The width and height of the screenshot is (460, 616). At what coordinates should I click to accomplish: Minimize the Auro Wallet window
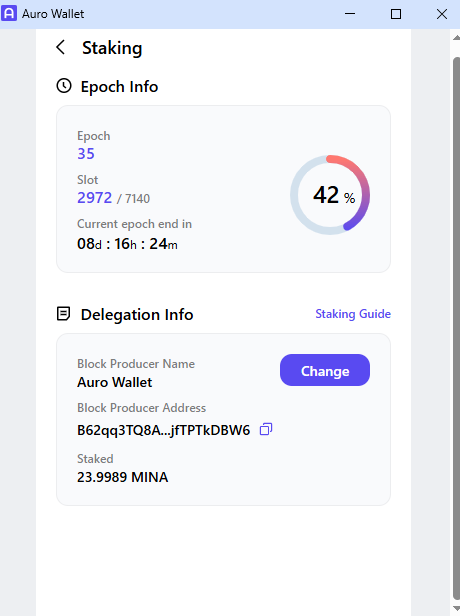[x=350, y=14]
